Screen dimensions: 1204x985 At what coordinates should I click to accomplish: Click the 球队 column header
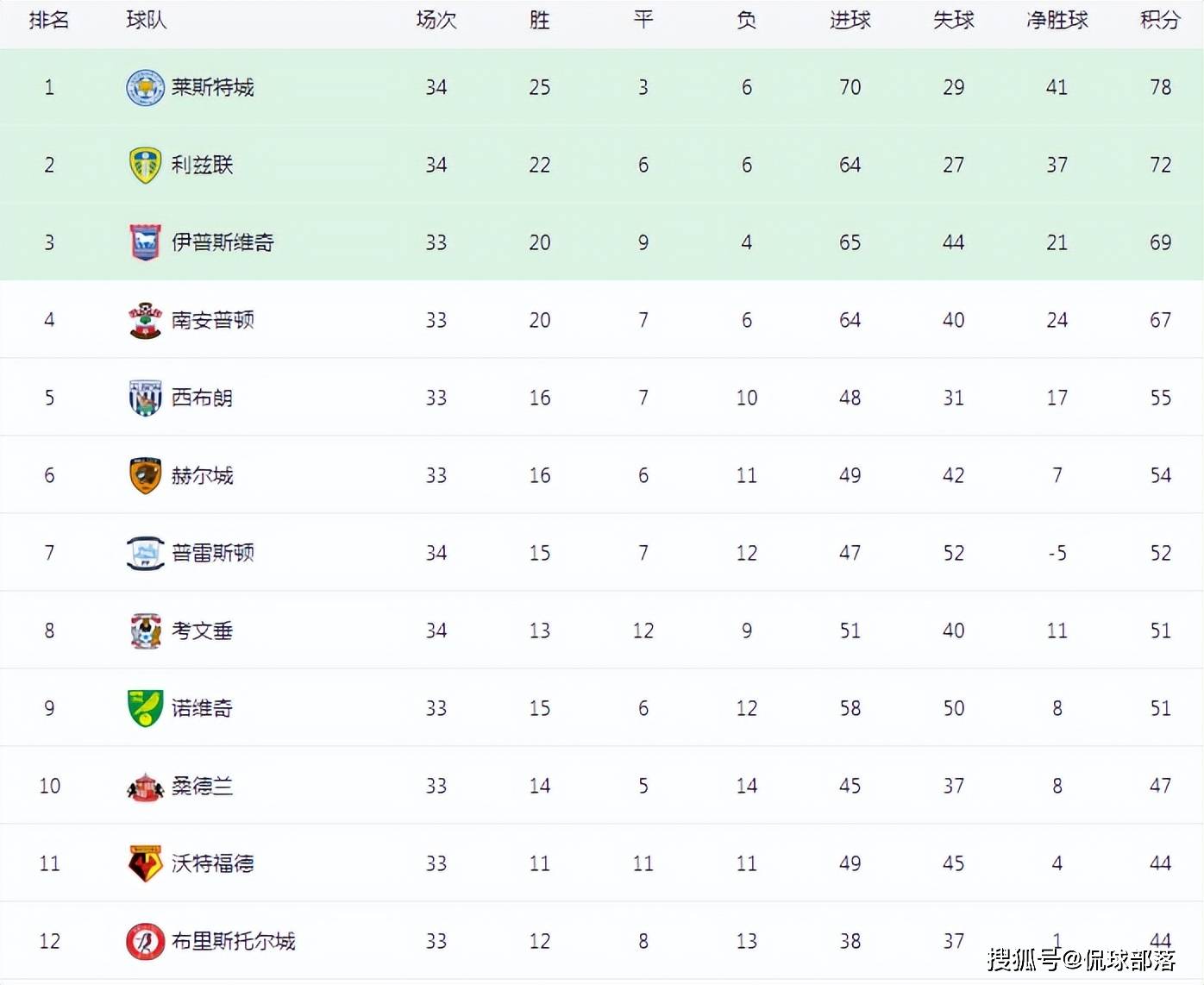coord(147,20)
